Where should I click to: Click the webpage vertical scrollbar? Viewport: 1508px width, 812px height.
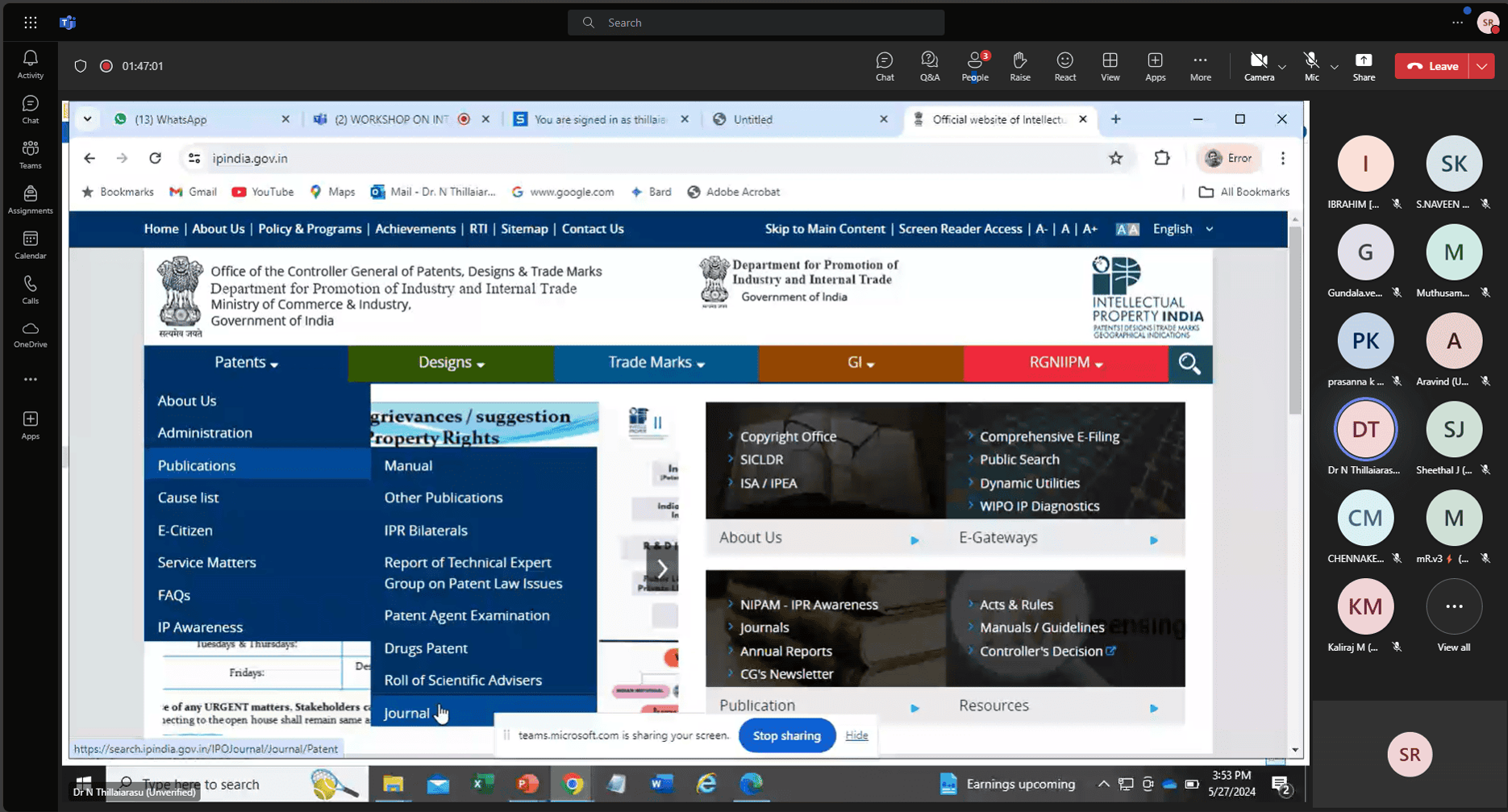click(1295, 323)
